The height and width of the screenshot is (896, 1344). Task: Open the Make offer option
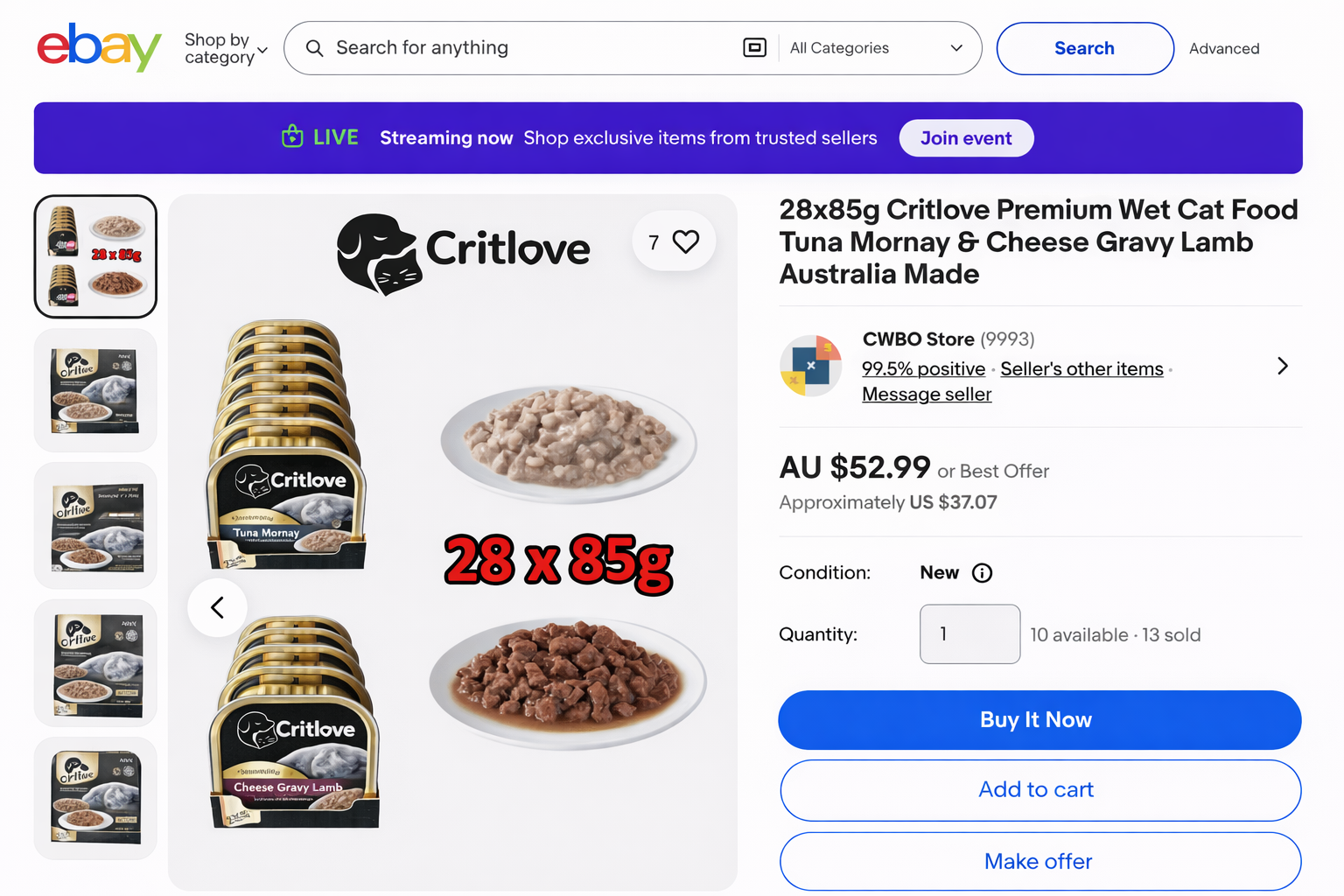tap(1038, 861)
